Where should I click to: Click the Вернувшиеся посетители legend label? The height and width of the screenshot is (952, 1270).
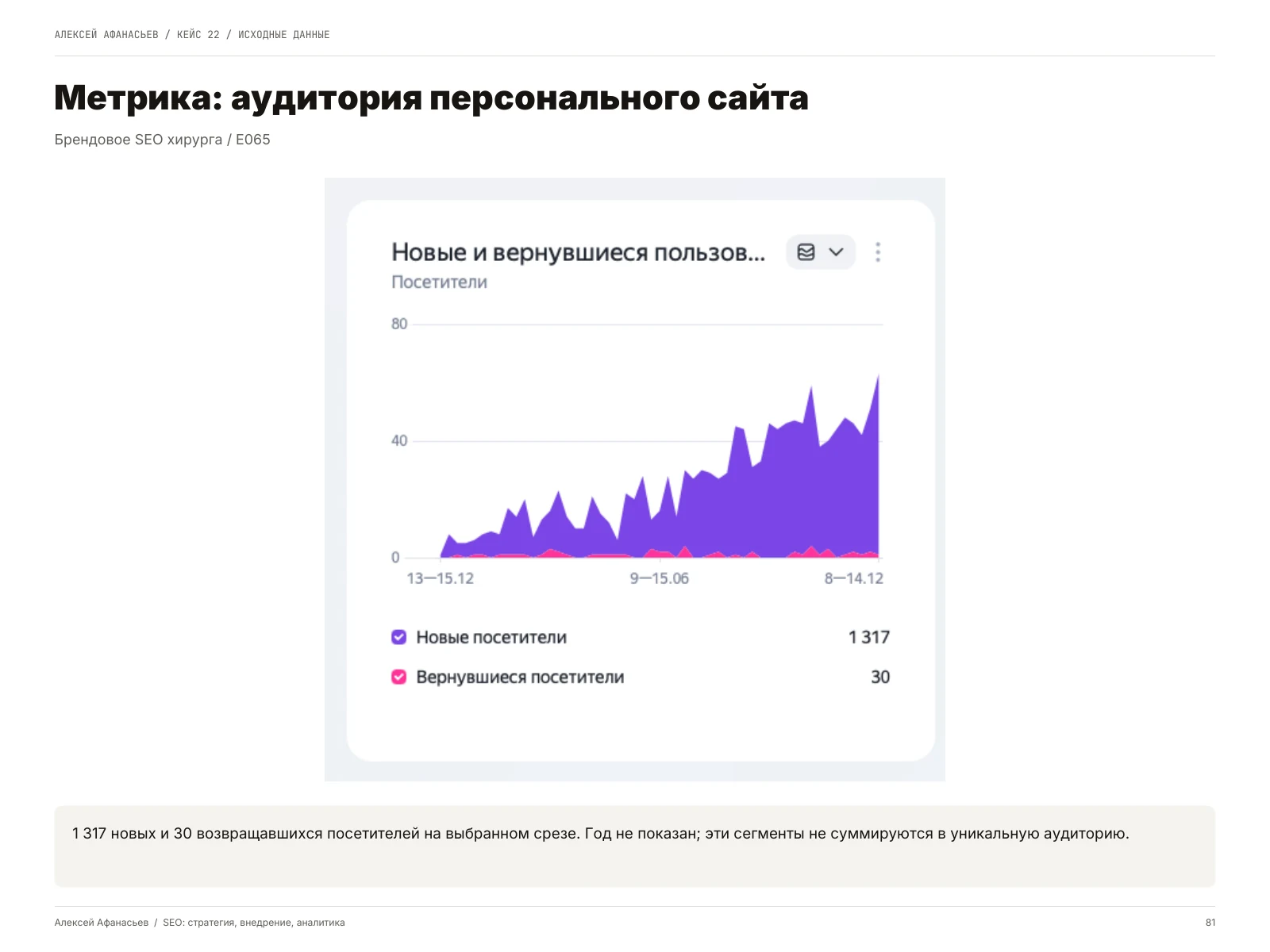tap(520, 678)
